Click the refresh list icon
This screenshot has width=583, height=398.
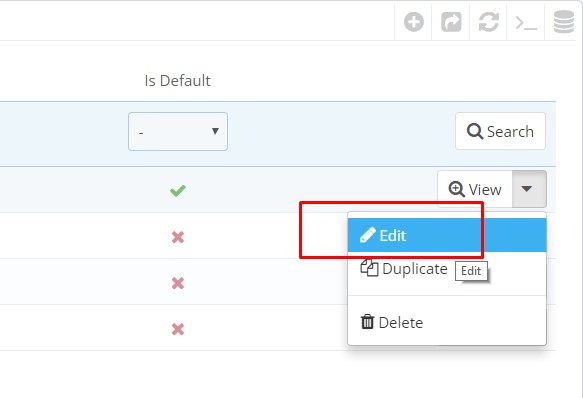pyautogui.click(x=488, y=22)
